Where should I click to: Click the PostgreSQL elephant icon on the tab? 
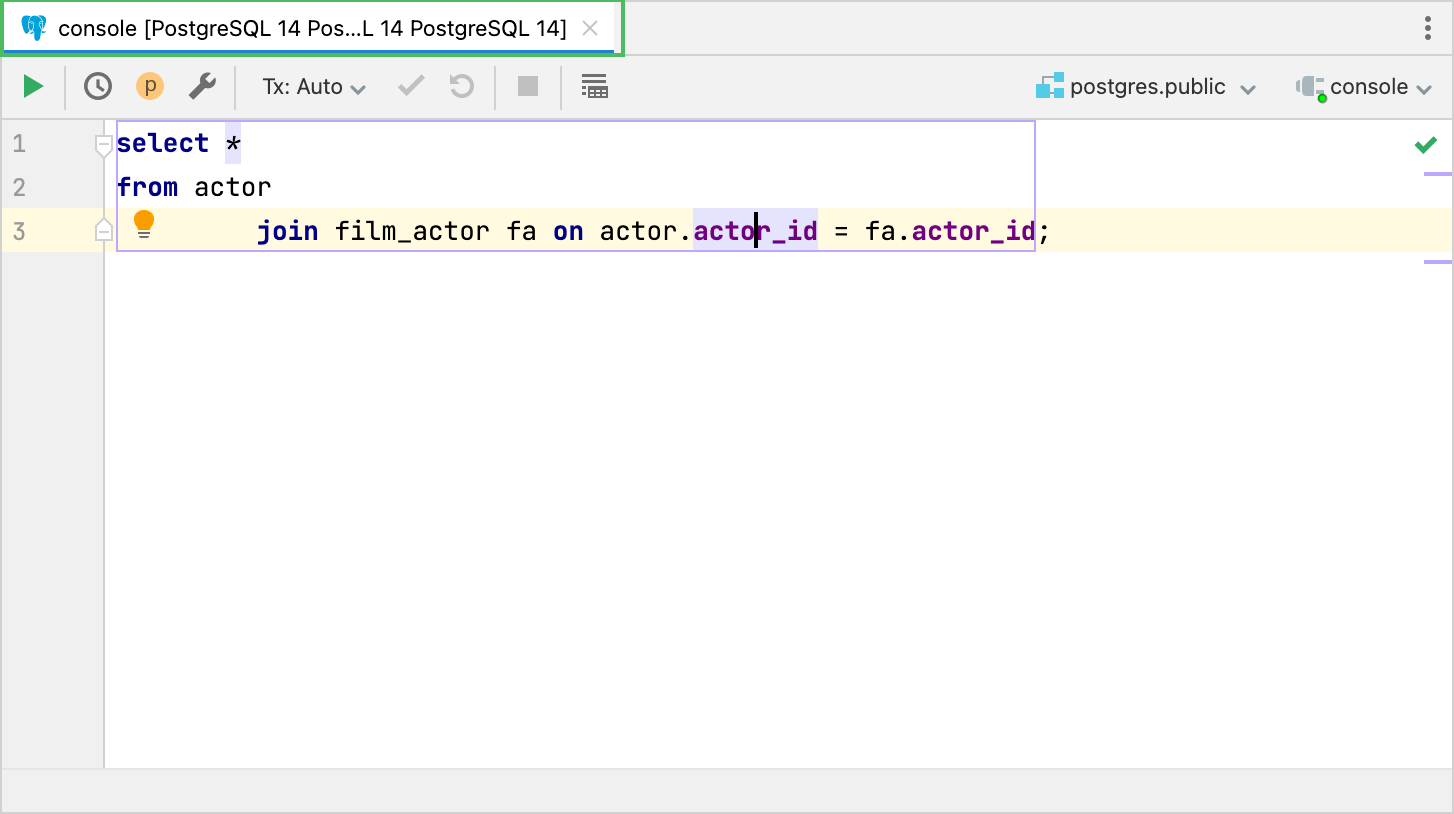pos(37,29)
